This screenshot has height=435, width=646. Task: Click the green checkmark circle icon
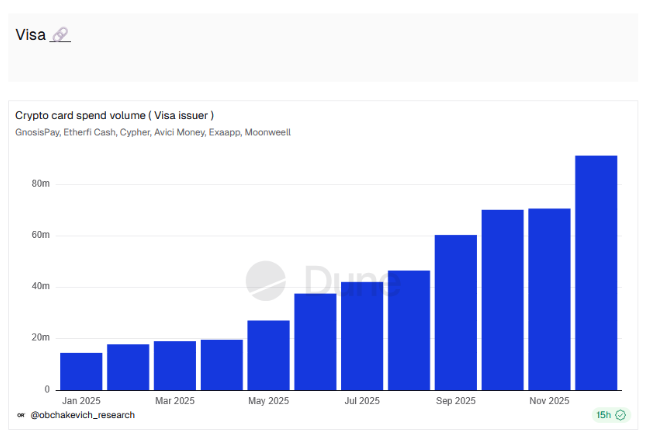(x=621, y=415)
